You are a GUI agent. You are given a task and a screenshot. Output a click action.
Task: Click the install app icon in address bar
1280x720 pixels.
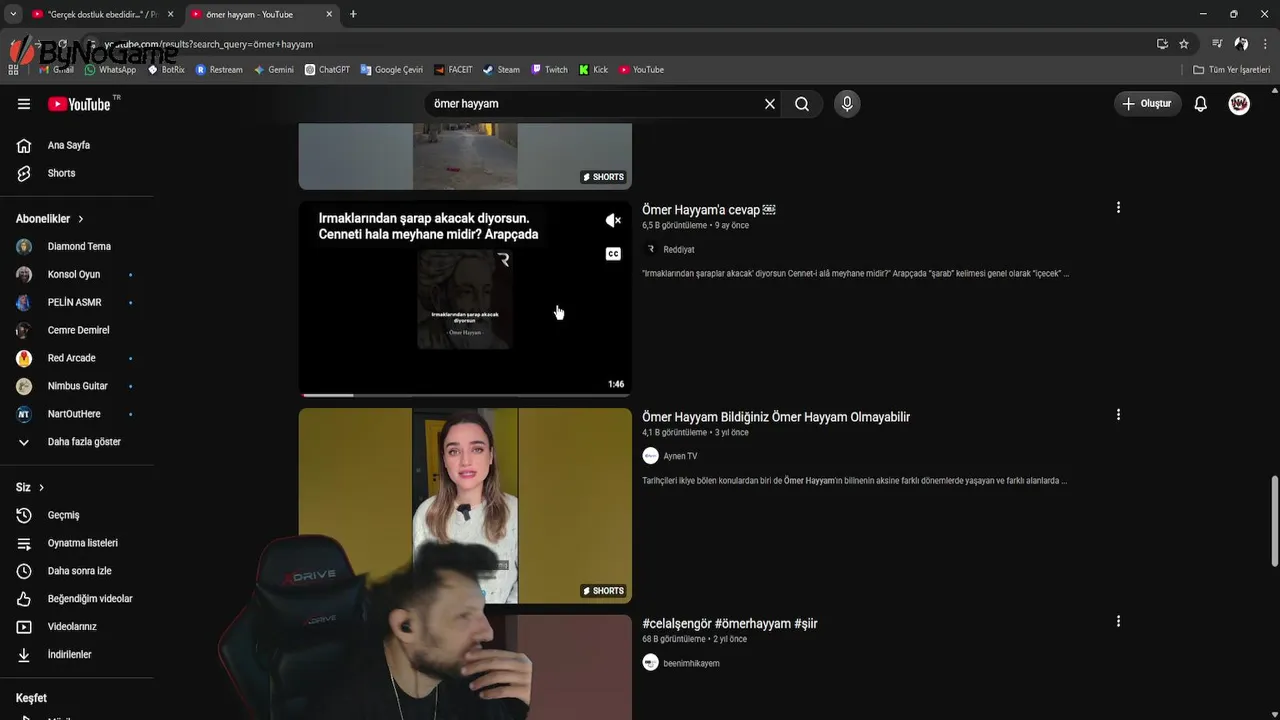[1162, 44]
